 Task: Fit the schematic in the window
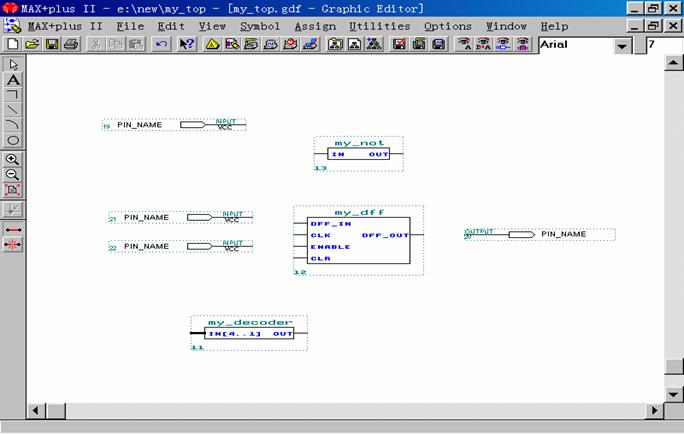click(x=13, y=190)
